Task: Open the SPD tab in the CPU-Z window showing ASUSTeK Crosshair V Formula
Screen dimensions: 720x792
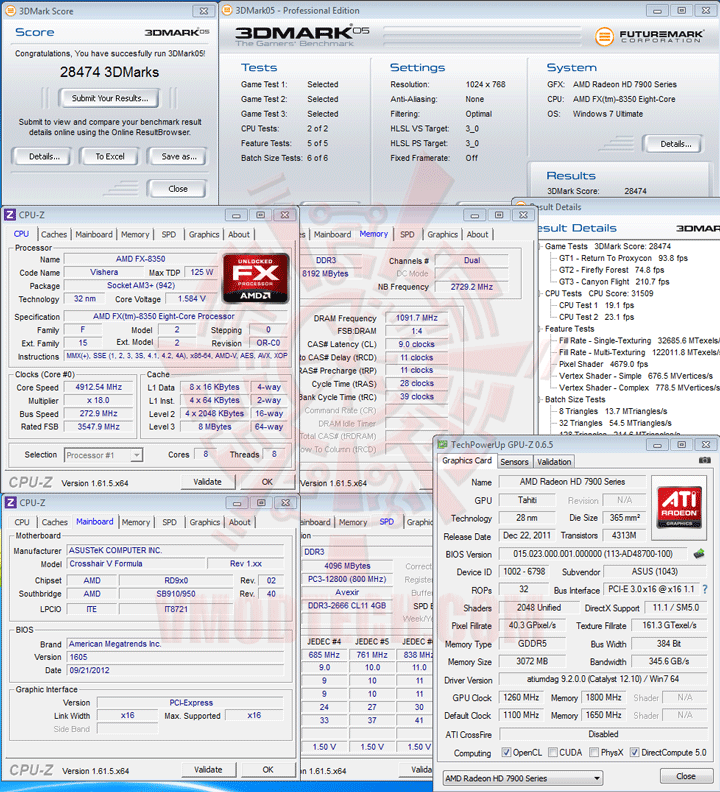Action: pos(169,522)
